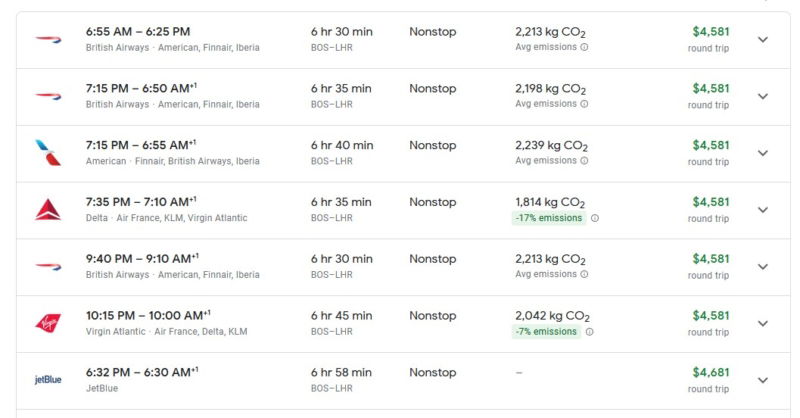Click American Airlines logo on 7:15 PM flight

click(x=48, y=153)
